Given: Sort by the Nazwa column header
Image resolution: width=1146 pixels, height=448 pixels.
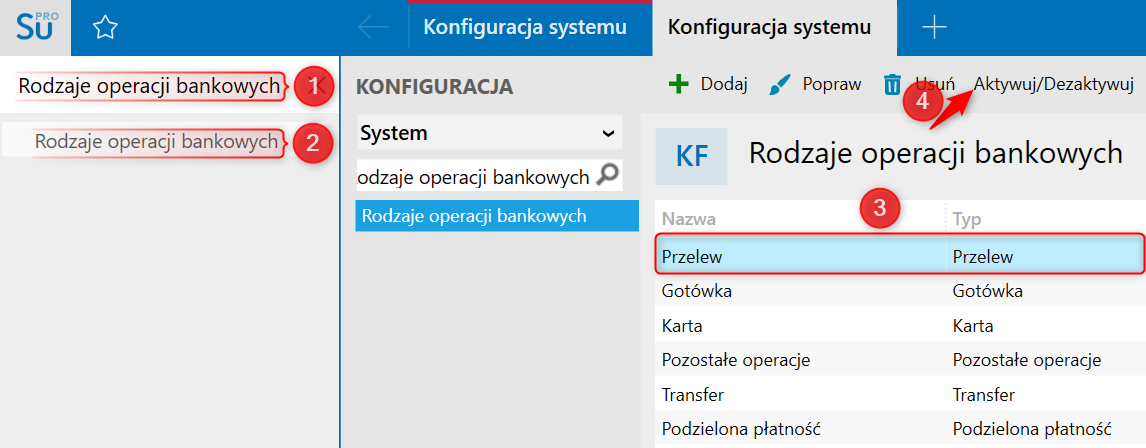Looking at the screenshot, I should pos(688,219).
